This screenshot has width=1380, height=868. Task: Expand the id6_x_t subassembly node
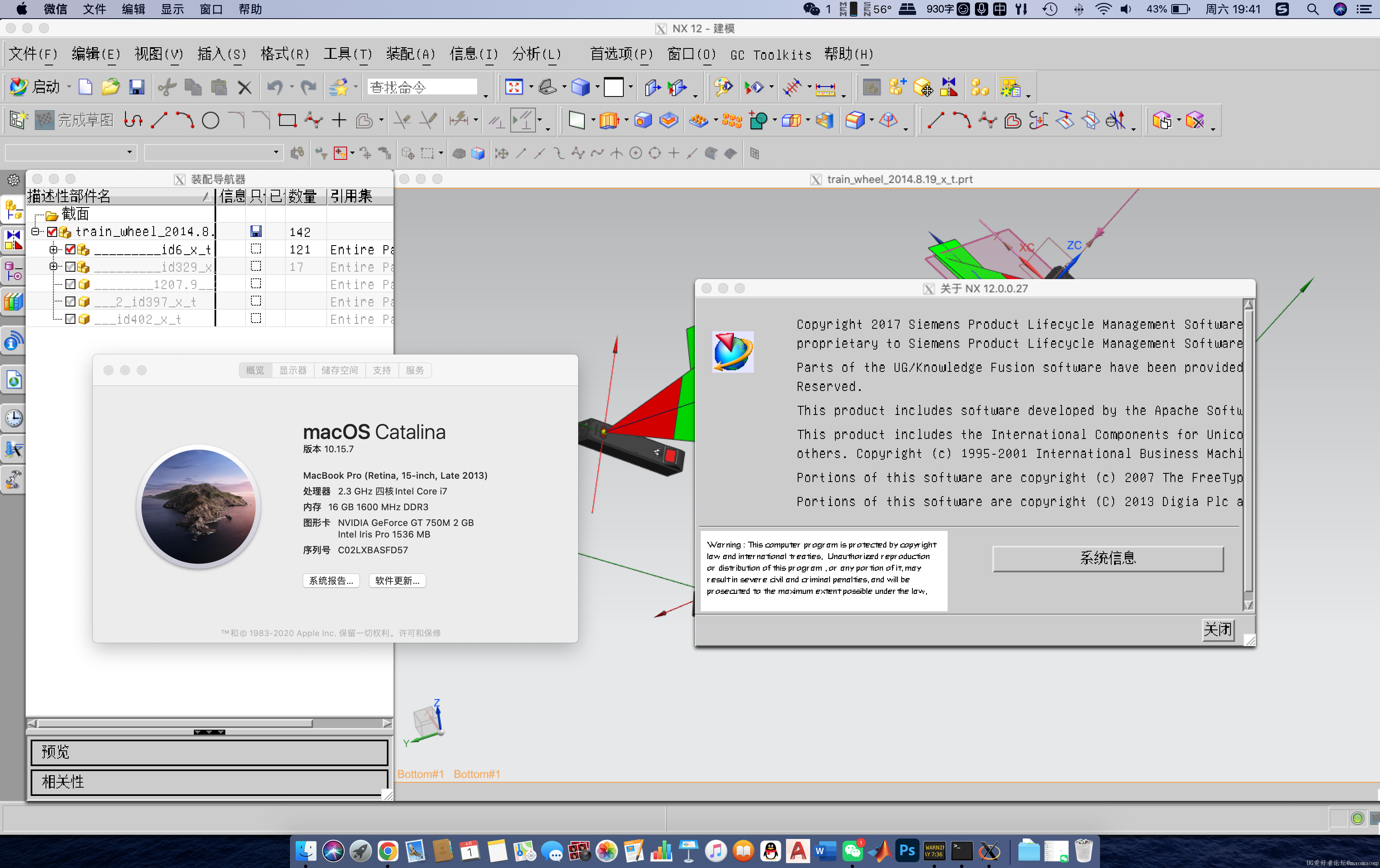click(53, 249)
